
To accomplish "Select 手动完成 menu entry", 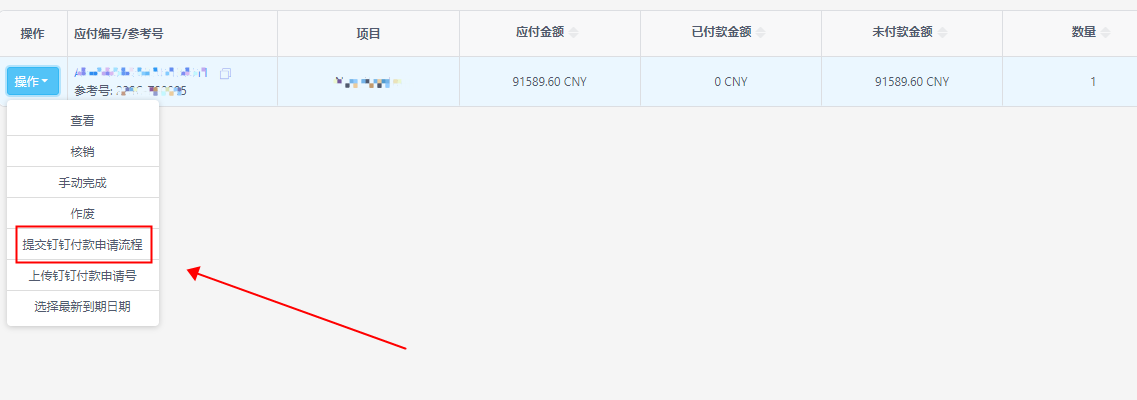I will [83, 183].
